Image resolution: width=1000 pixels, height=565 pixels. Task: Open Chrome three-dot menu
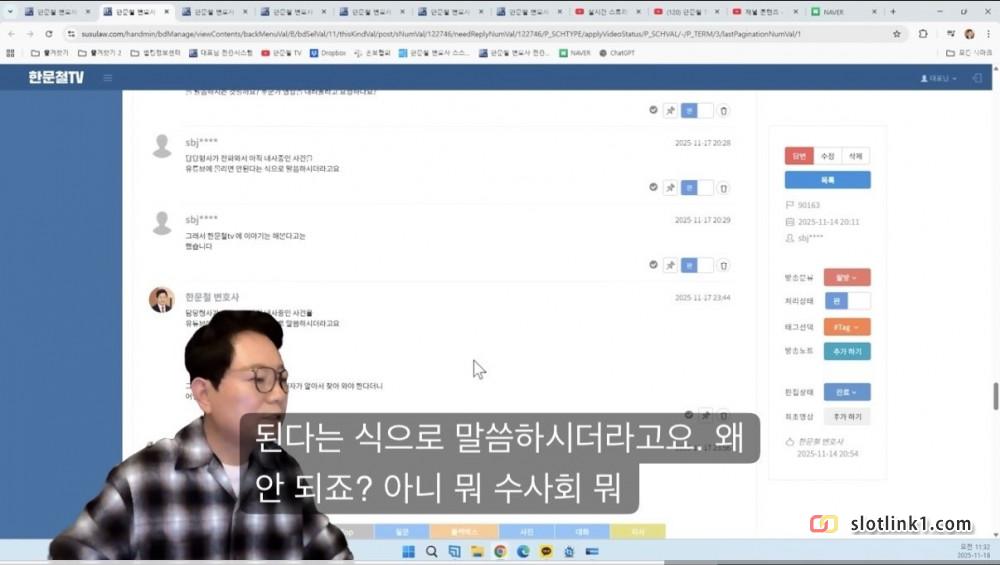tap(988, 34)
